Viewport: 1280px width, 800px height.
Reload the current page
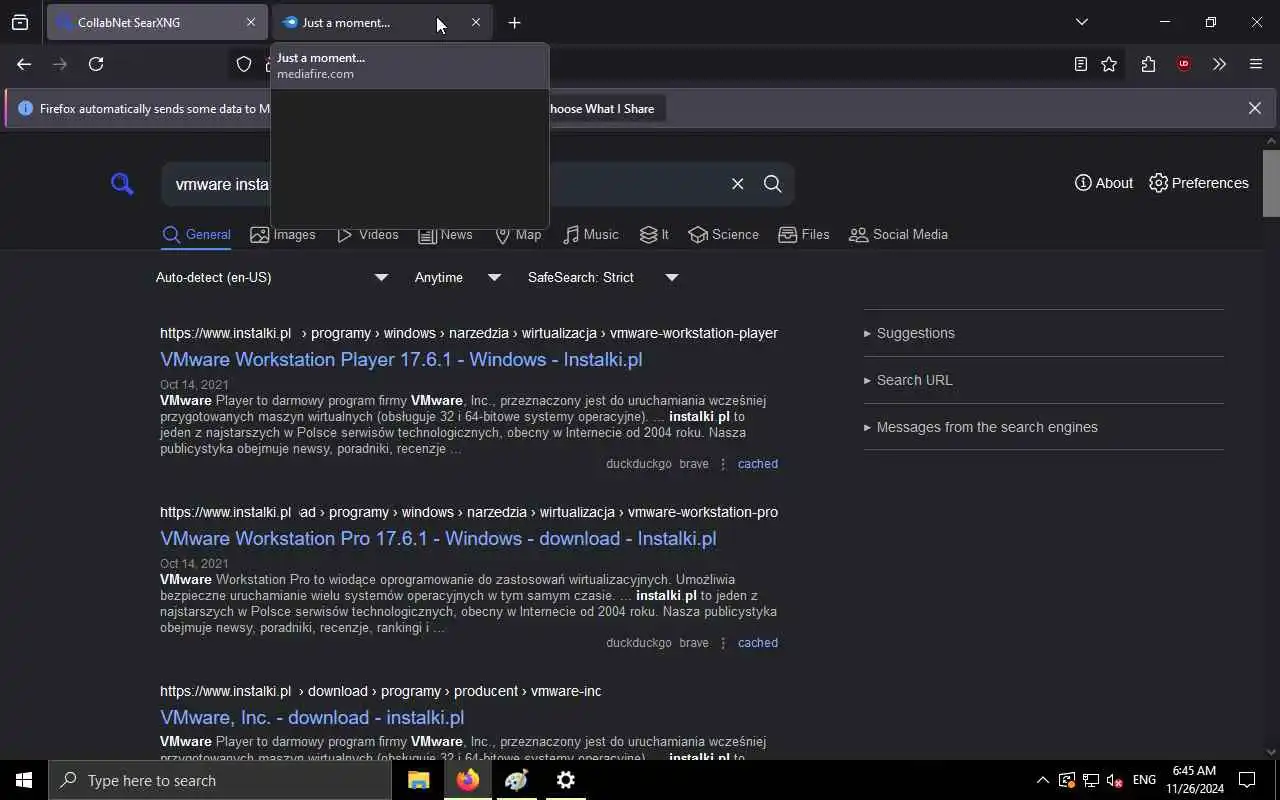96,64
